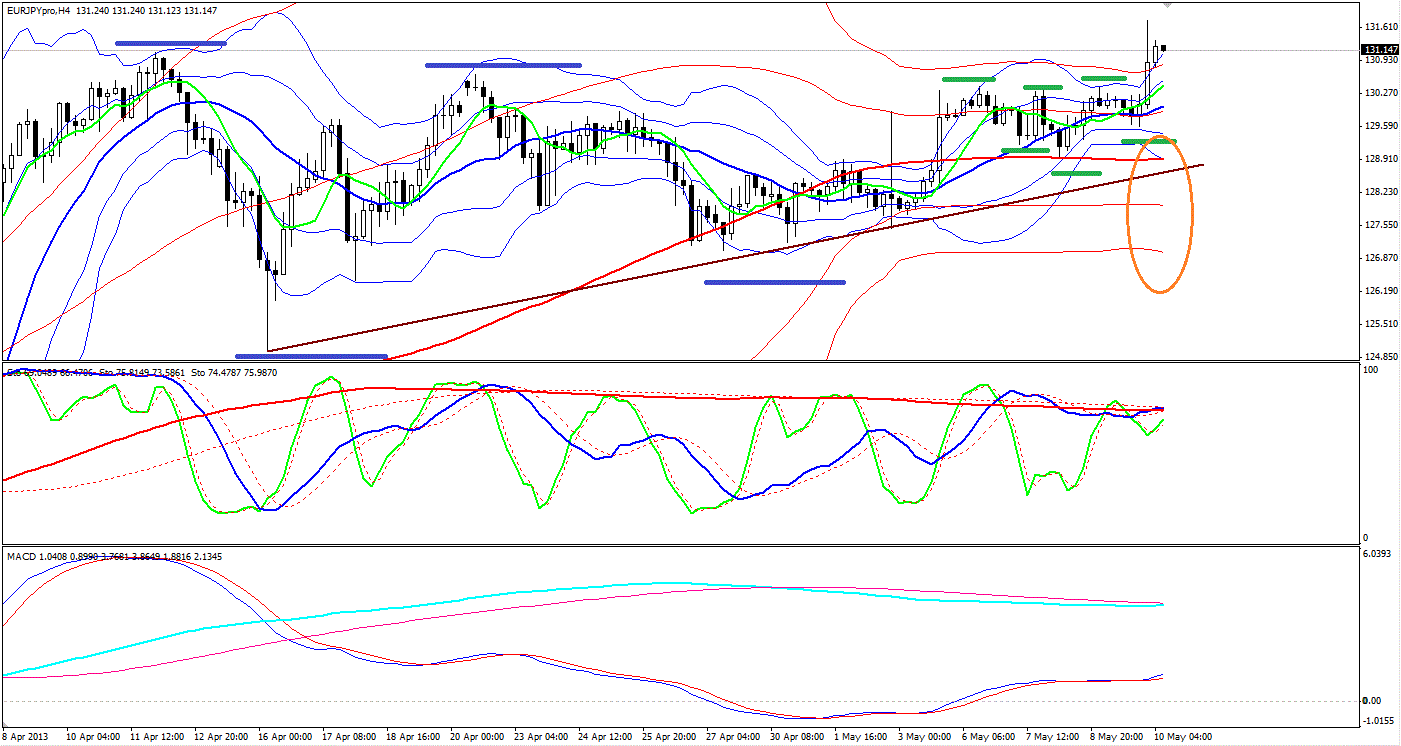The image size is (1401, 746).
Task: Click the 1 May 16:00 time label
Action: [x=860, y=737]
